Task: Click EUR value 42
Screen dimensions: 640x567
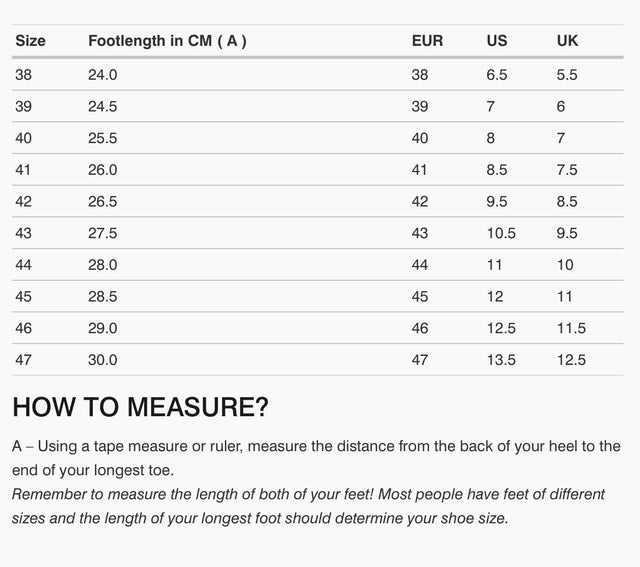Action: [x=420, y=202]
